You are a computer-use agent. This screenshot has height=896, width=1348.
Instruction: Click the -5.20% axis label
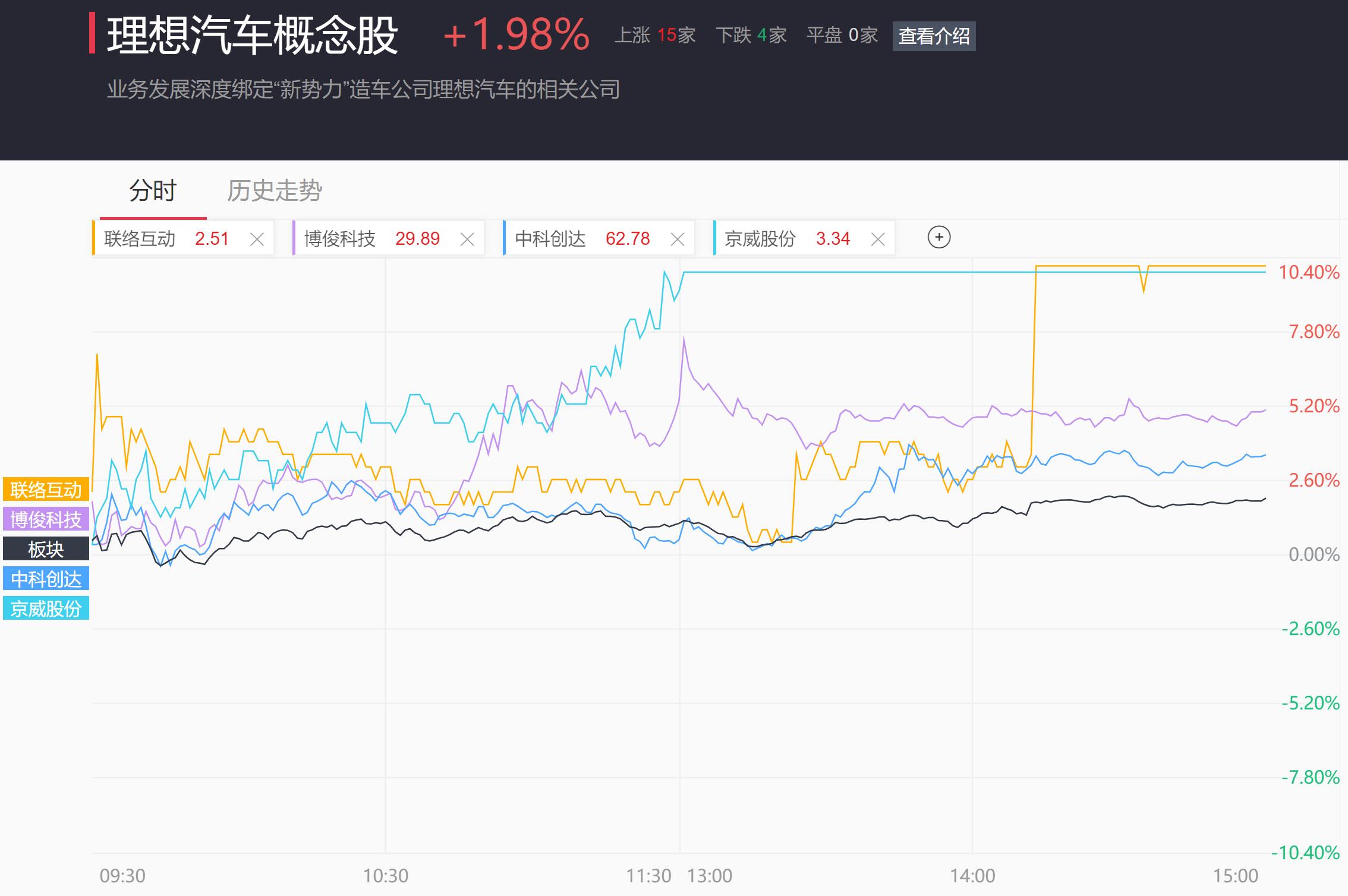tap(1311, 703)
